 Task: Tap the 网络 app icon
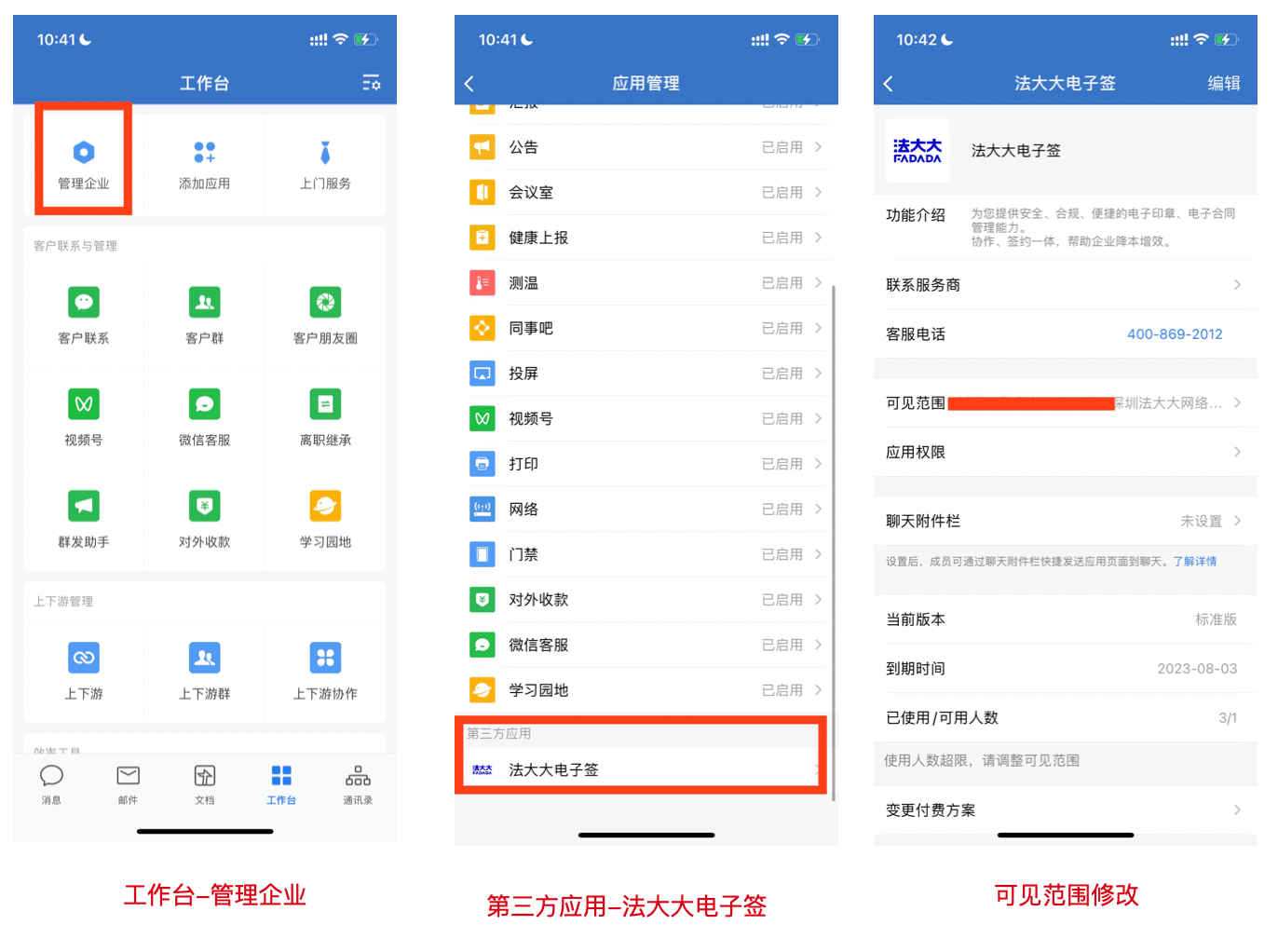483,509
